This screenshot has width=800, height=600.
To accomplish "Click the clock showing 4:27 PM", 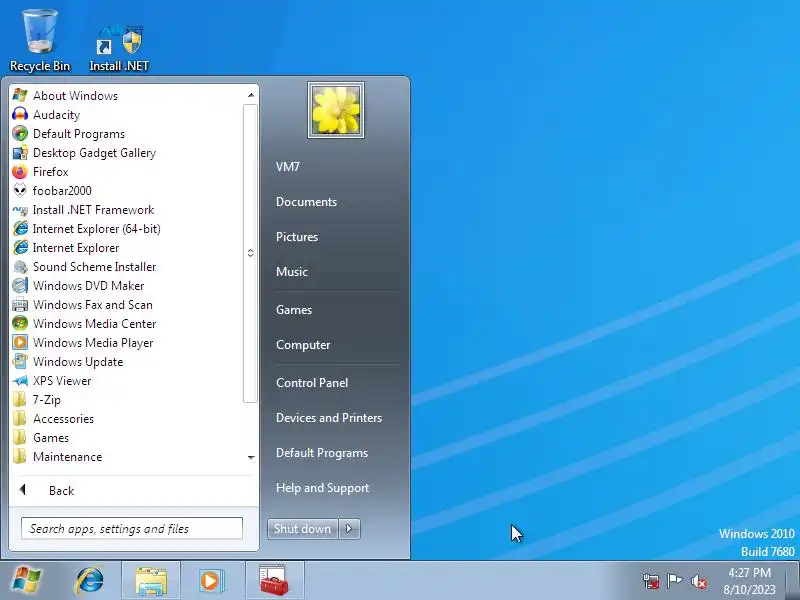I will coord(749,572).
